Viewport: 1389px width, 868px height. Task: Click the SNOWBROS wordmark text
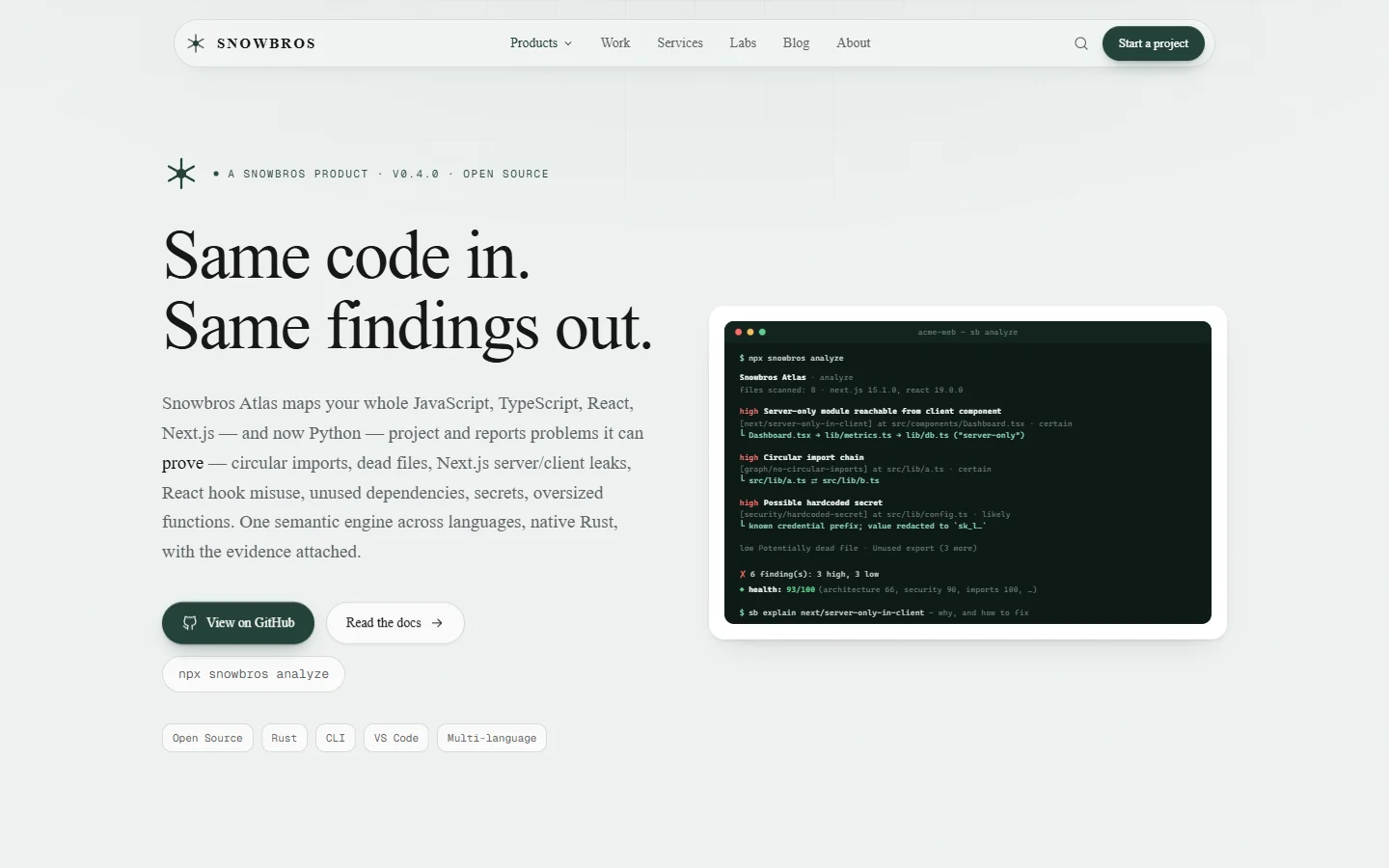(x=266, y=43)
